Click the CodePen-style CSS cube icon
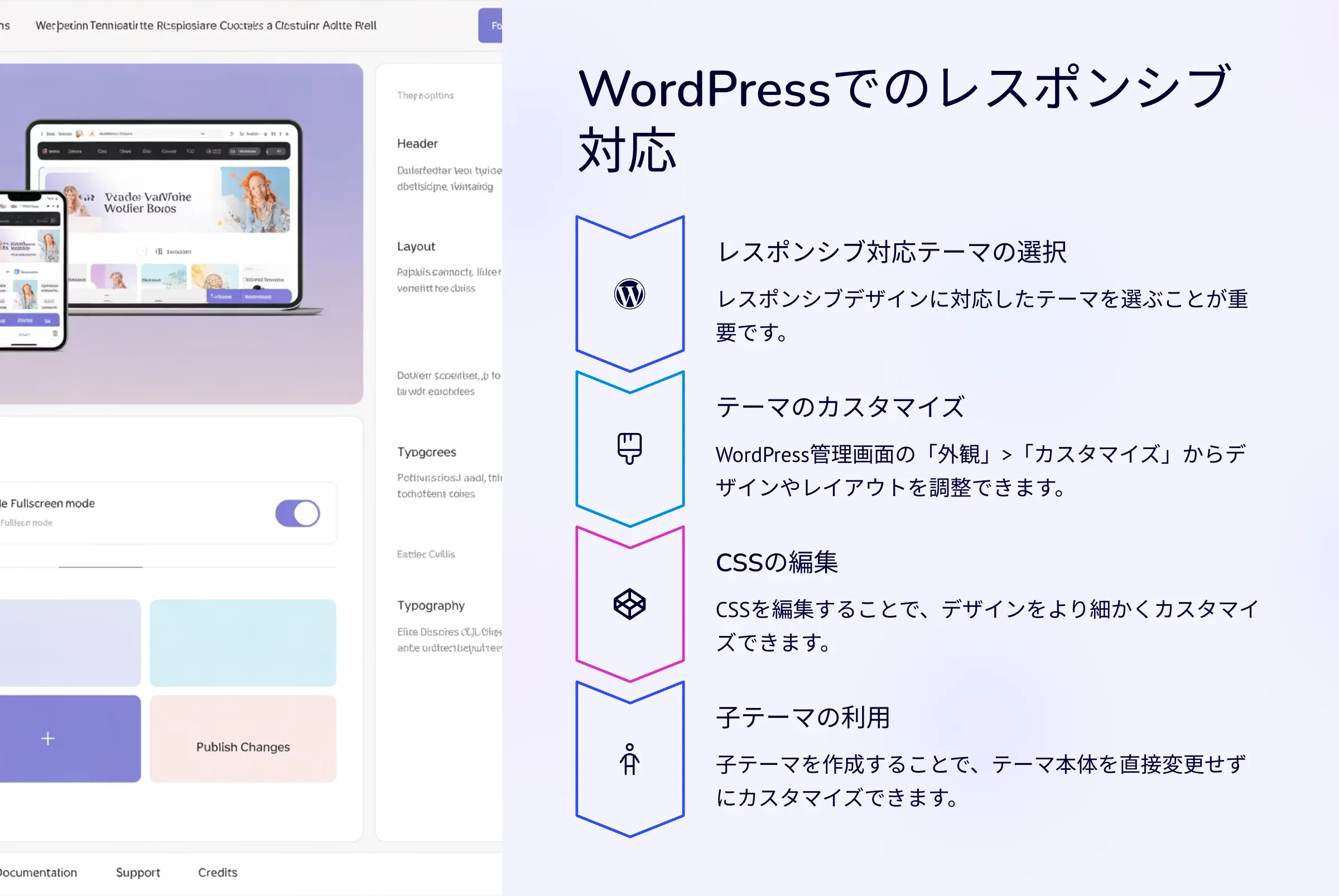Image resolution: width=1339 pixels, height=896 pixels. click(x=629, y=604)
